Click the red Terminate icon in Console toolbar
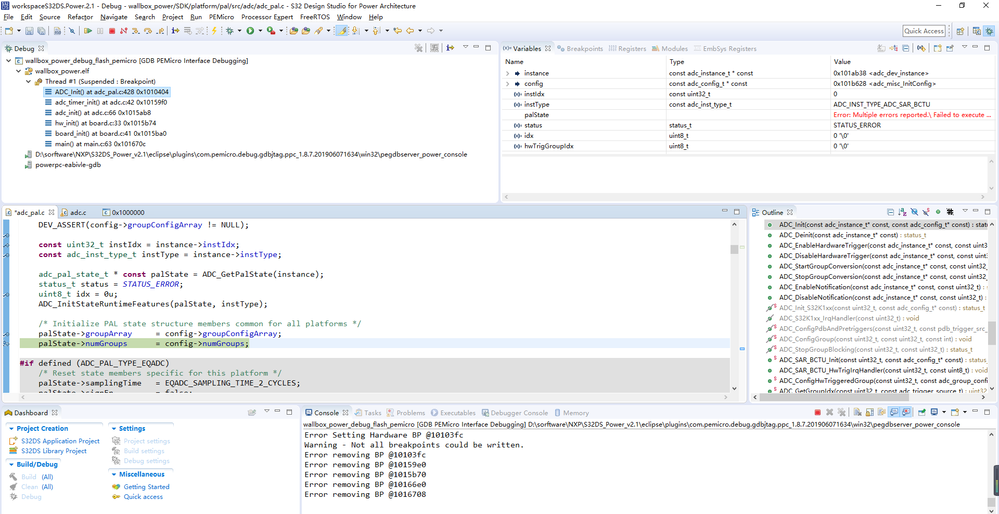This screenshot has width=999, height=514. click(818, 412)
